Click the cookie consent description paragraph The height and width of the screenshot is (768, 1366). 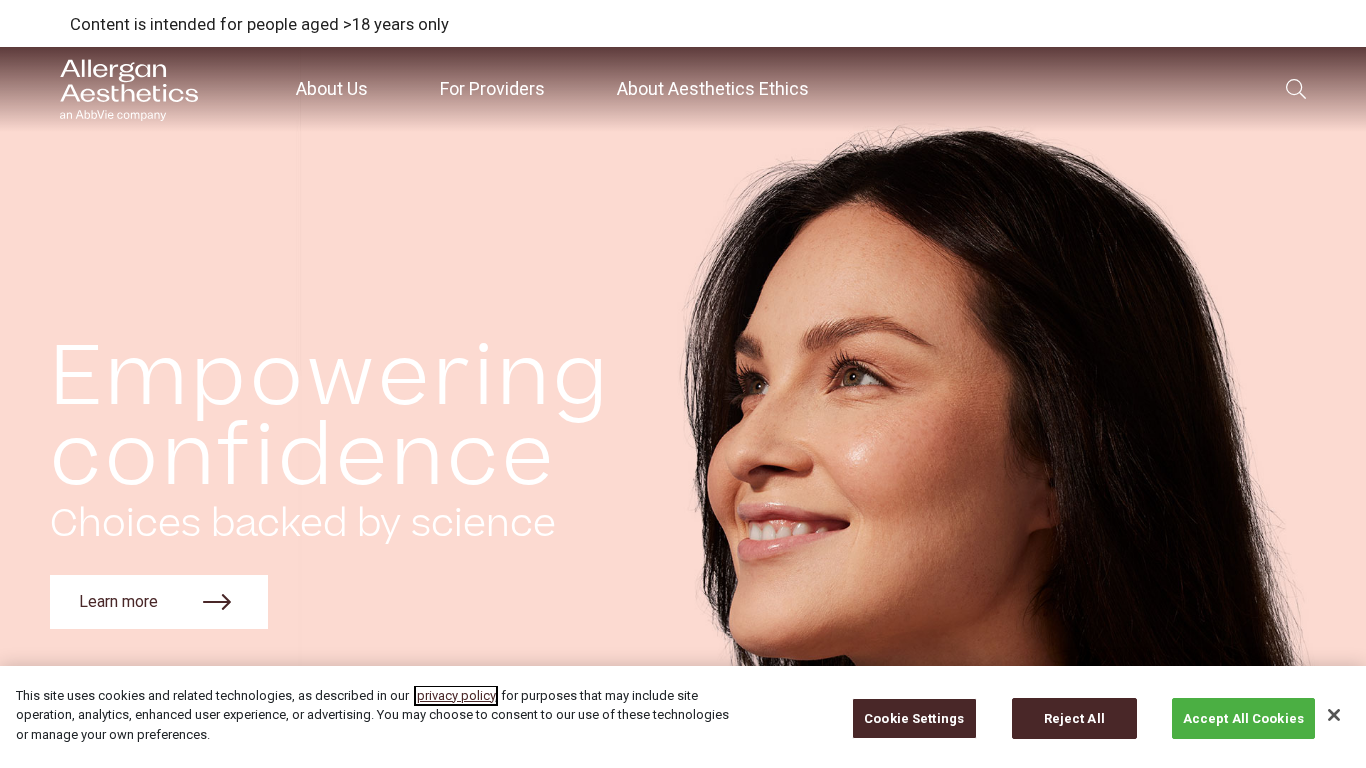[372, 715]
